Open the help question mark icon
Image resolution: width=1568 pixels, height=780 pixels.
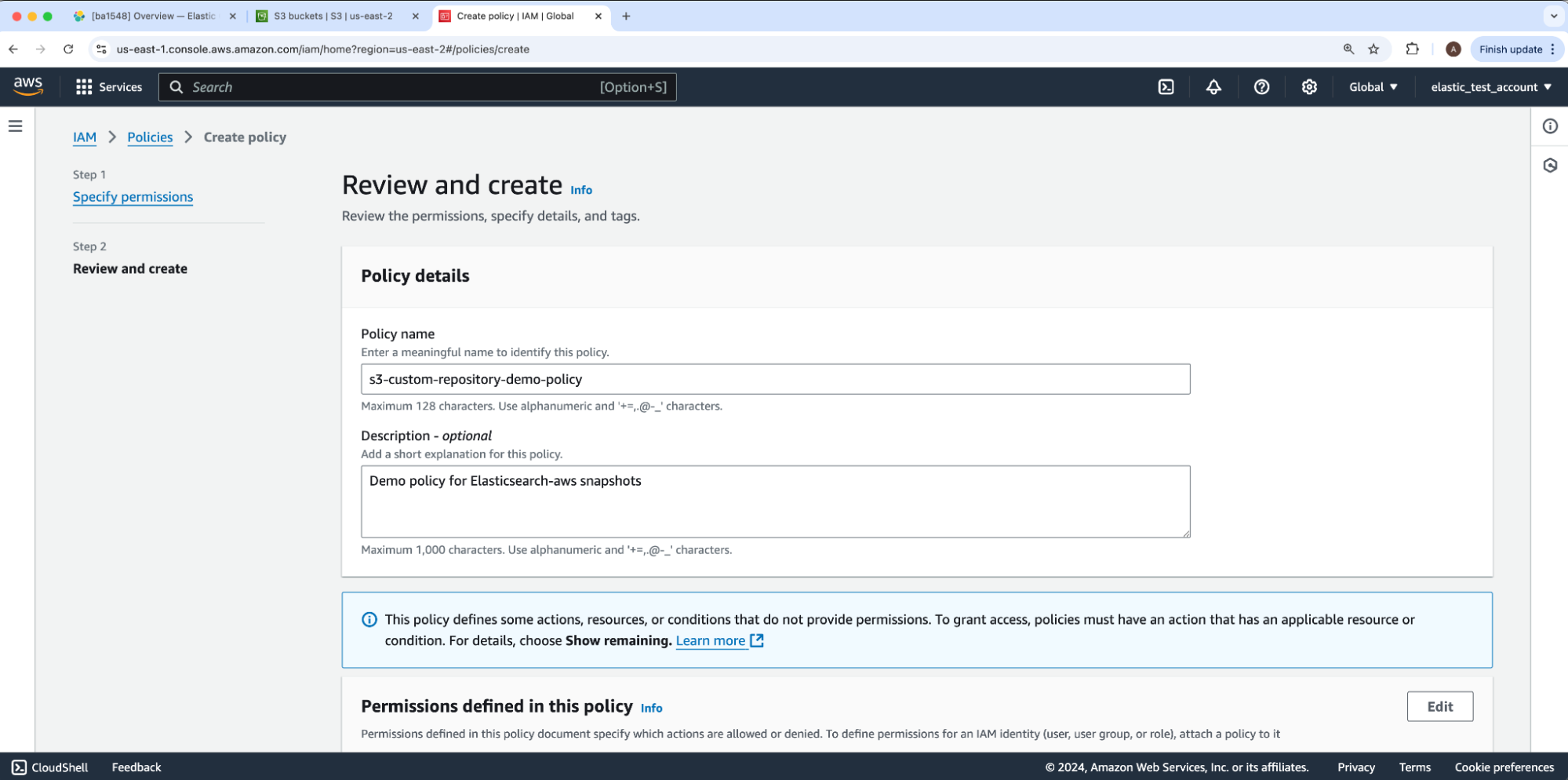pyautogui.click(x=1261, y=87)
